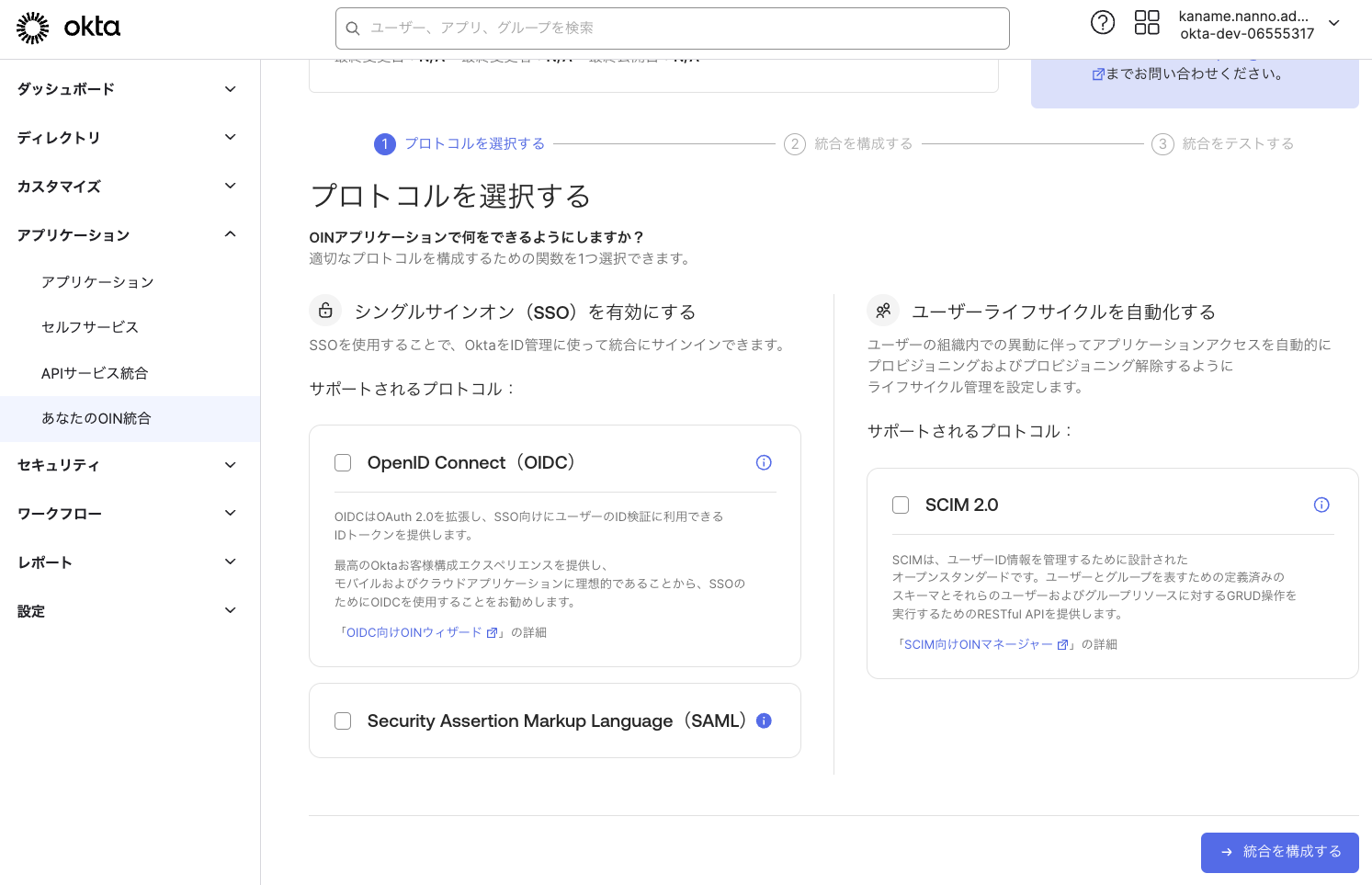Open セルフサービス in the sidebar
This screenshot has height=885, width=1372.
(x=90, y=327)
